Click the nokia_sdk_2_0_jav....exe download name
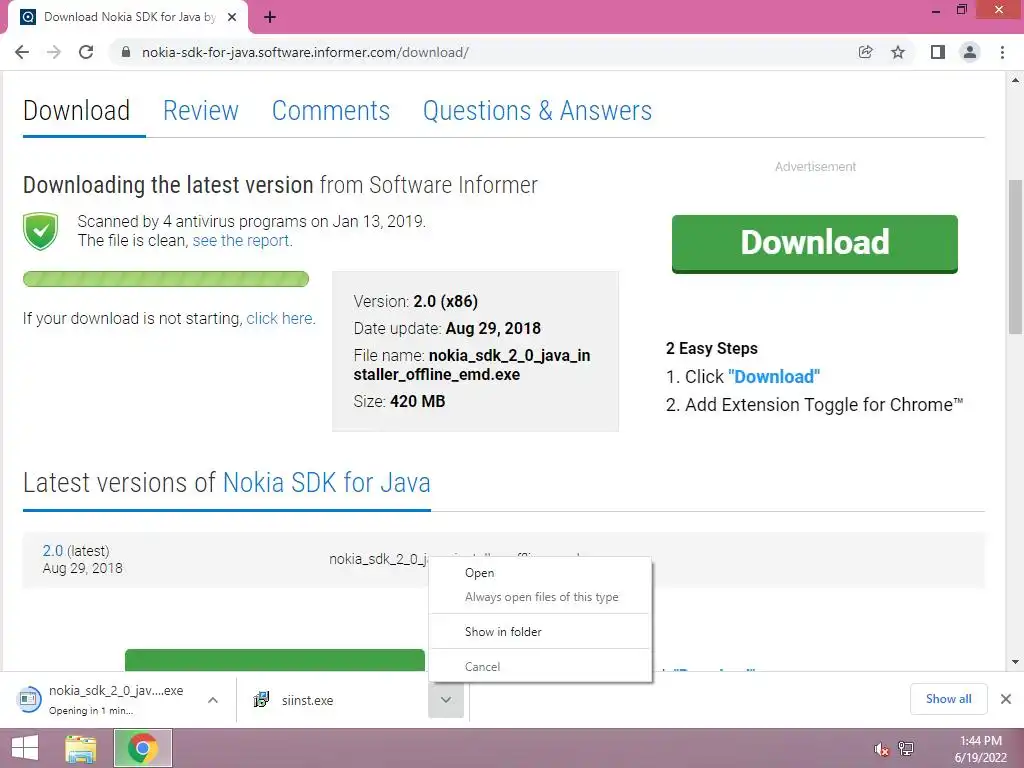Viewport: 1024px width, 768px height. [x=116, y=690]
